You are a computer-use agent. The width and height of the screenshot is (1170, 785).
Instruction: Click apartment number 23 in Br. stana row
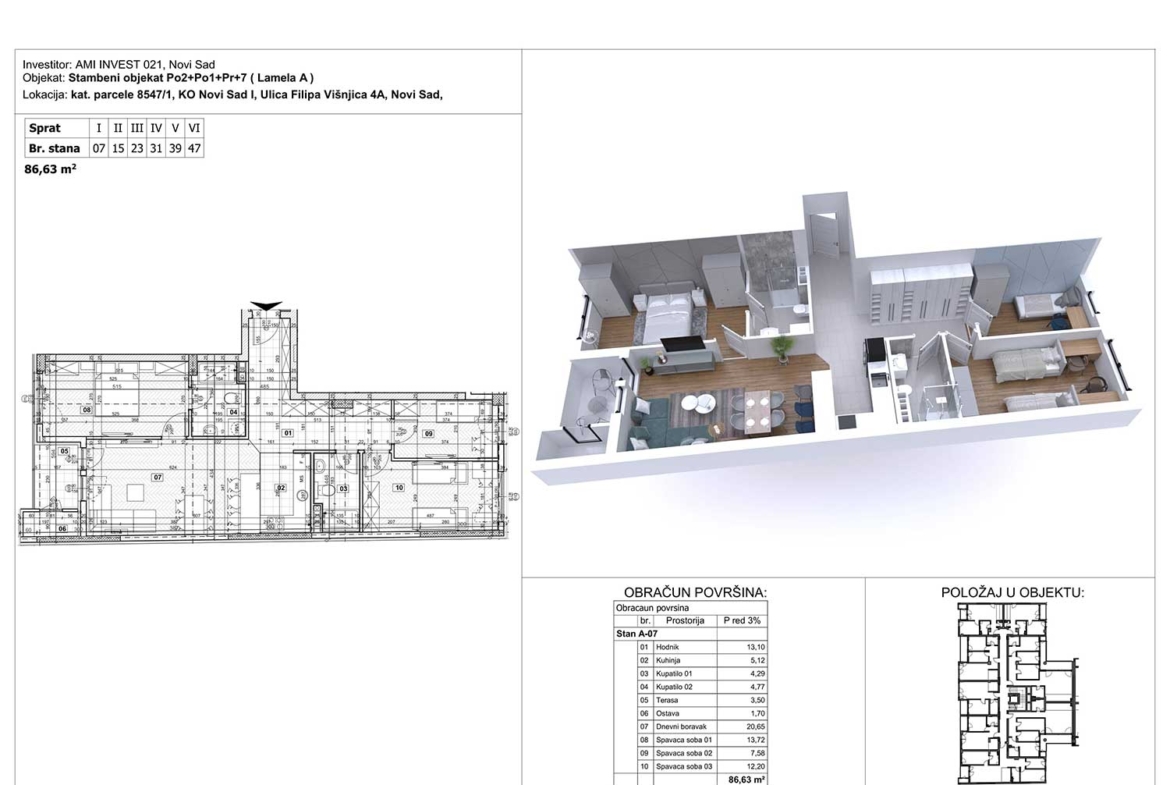[136, 148]
